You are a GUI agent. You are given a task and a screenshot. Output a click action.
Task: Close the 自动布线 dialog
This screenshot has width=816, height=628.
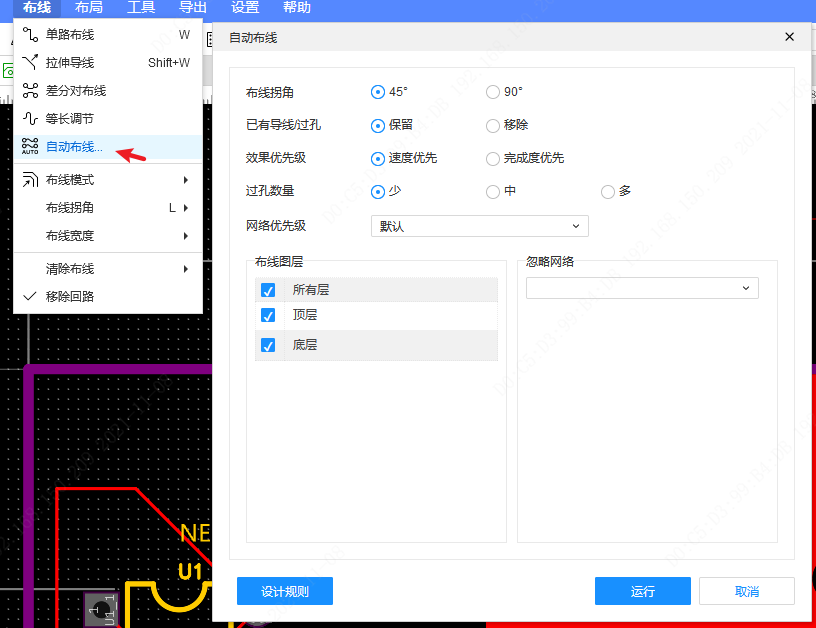[789, 37]
